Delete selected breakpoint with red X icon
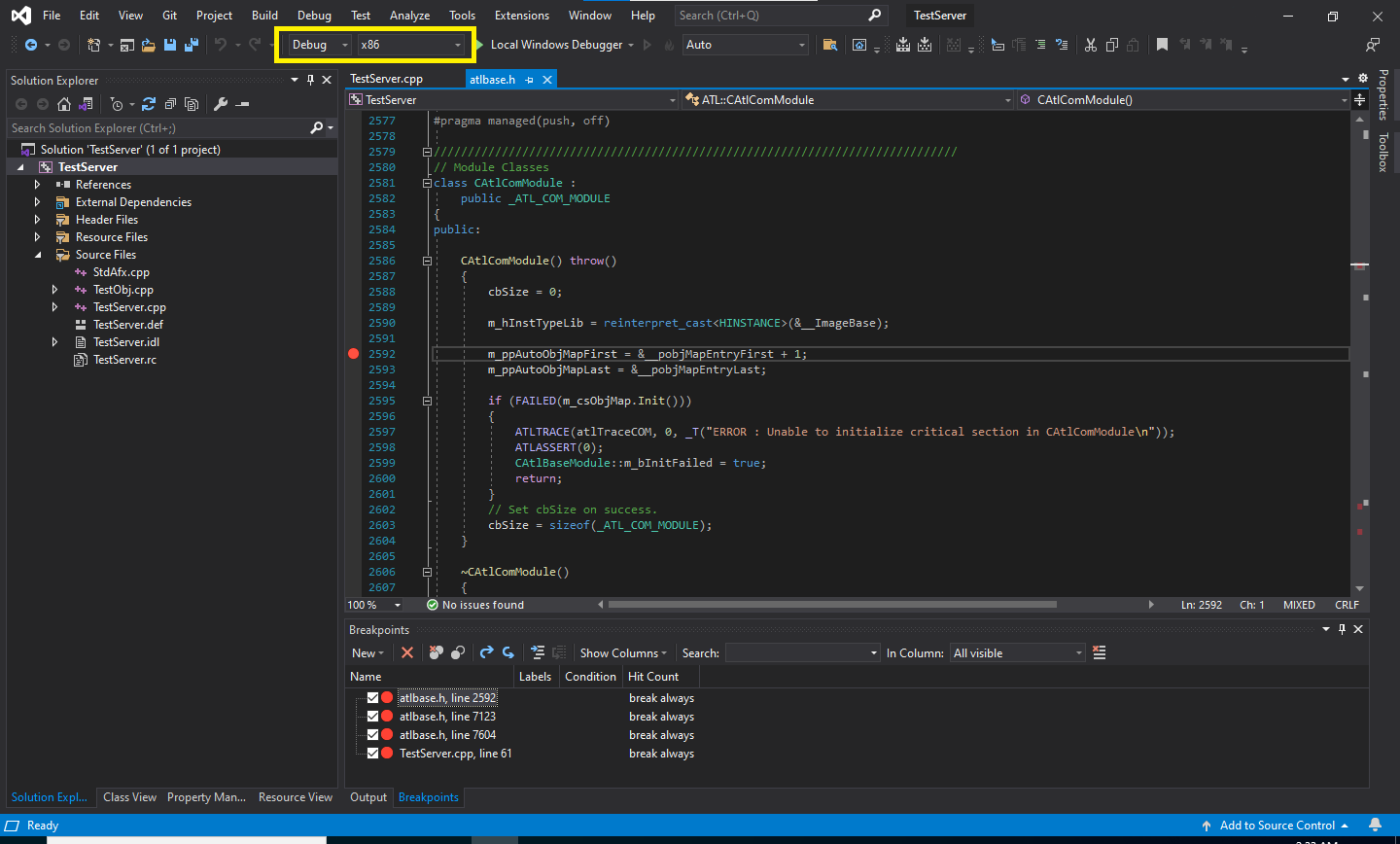Image resolution: width=1400 pixels, height=844 pixels. click(x=407, y=652)
